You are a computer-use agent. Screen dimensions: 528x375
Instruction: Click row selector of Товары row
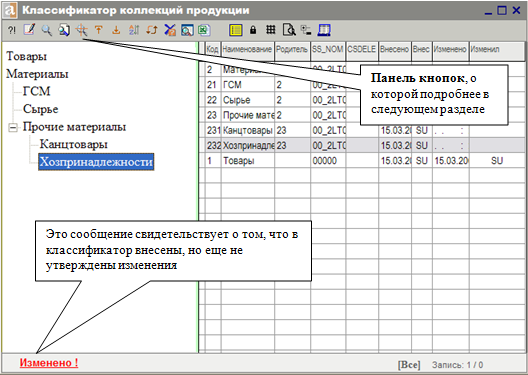pyautogui.click(x=202, y=161)
